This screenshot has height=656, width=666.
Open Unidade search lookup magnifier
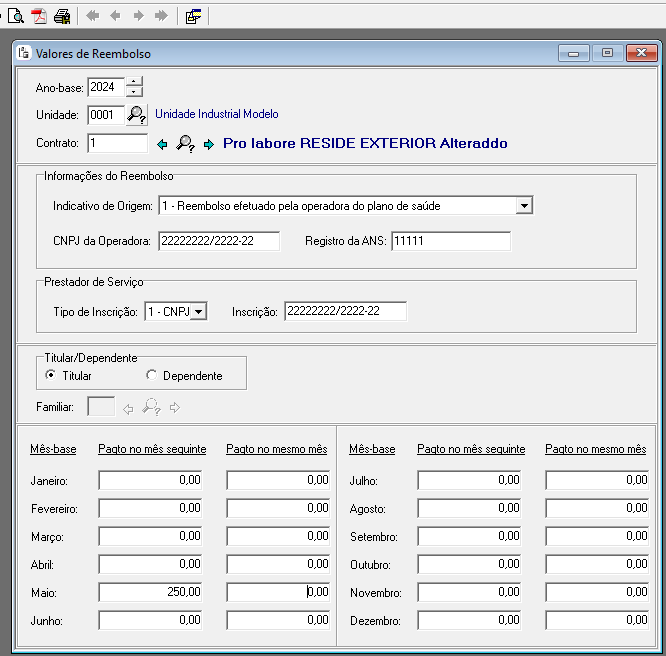click(137, 115)
